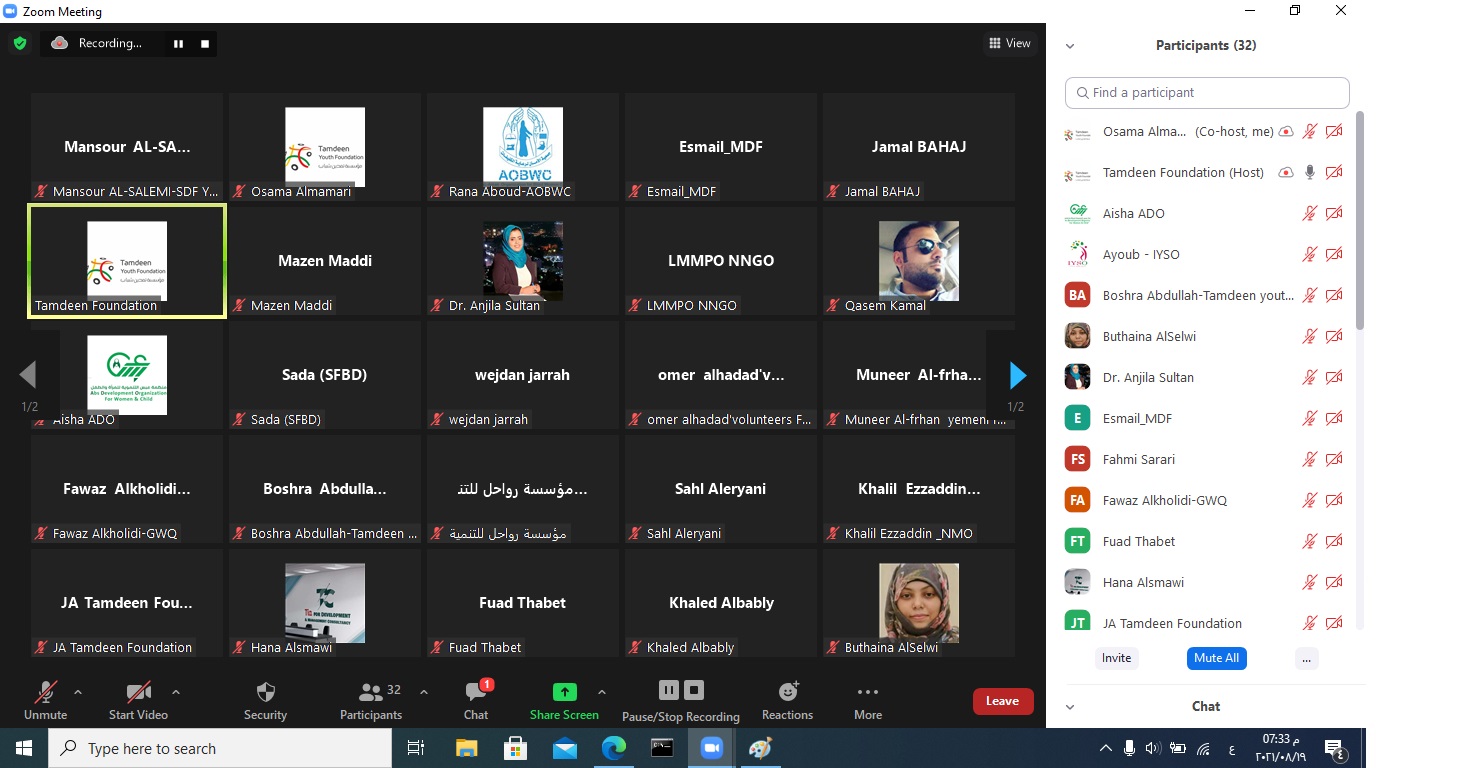
Task: Click muted mic for Hana Alsmawi in list
Action: tap(1309, 582)
